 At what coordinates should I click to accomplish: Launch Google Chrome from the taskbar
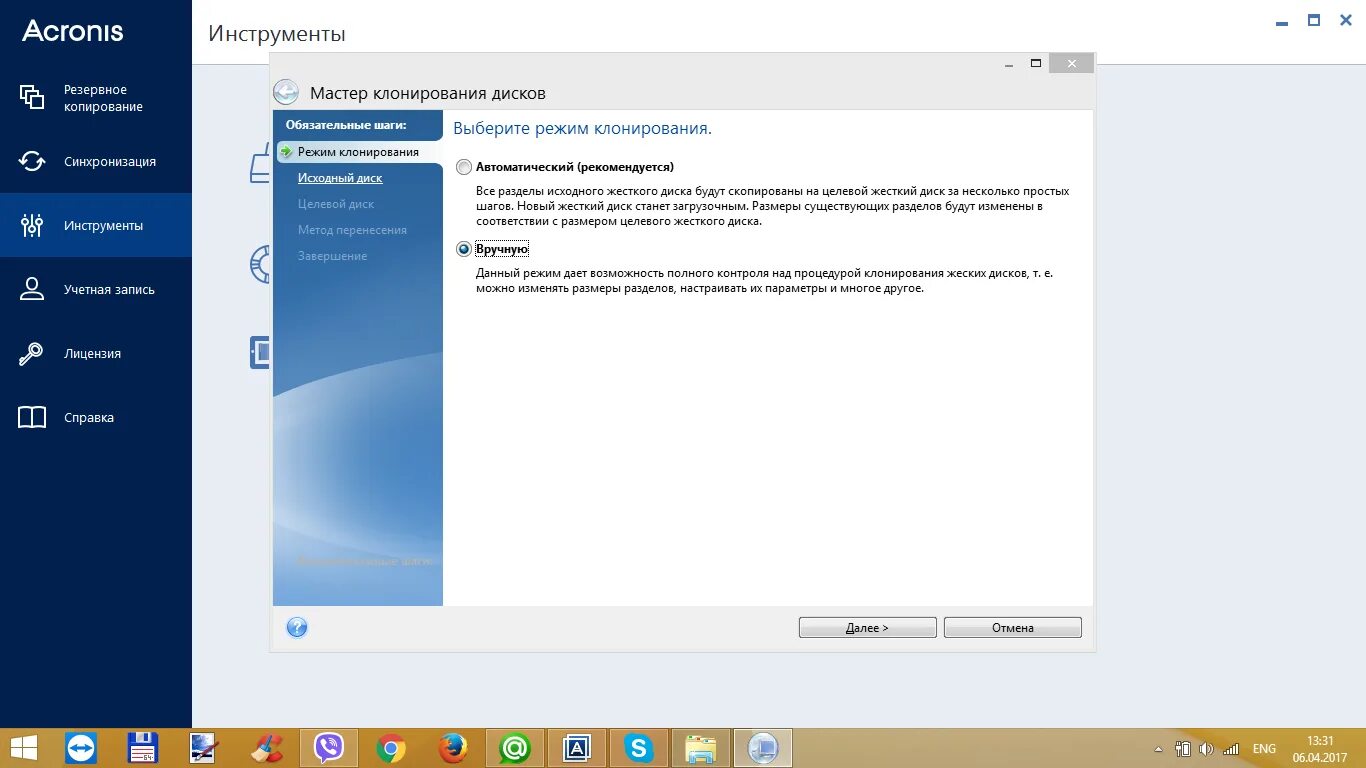coord(391,748)
